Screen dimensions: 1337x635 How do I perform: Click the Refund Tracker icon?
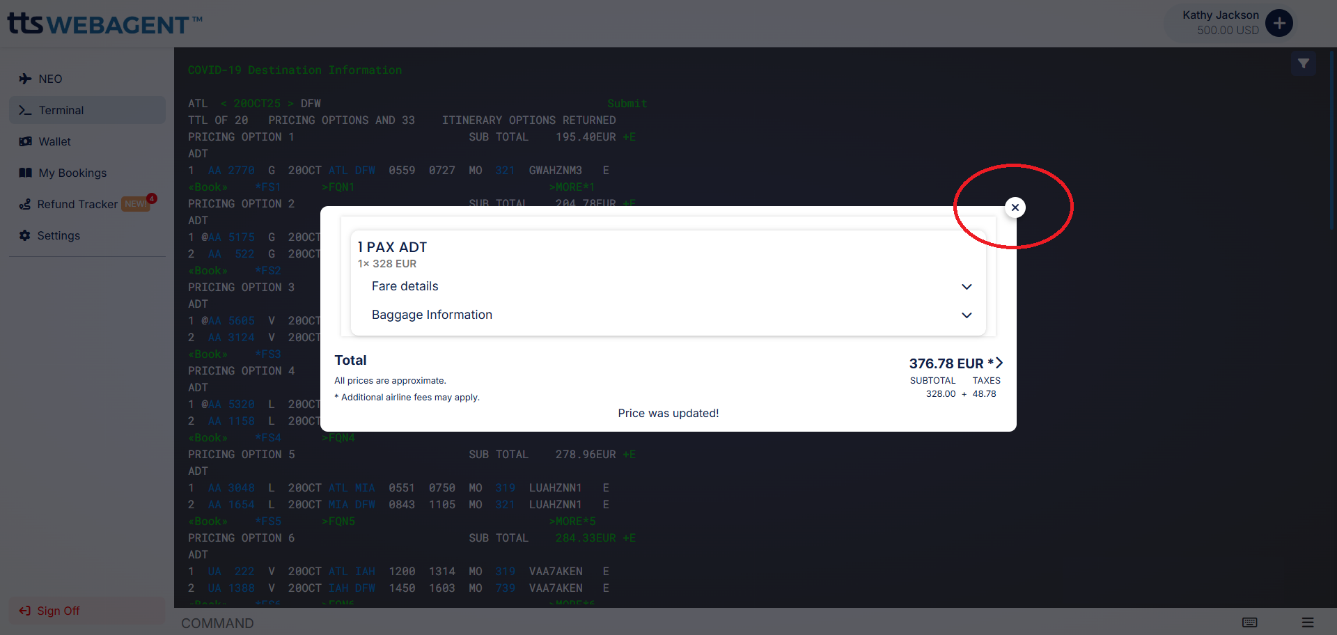coord(25,204)
